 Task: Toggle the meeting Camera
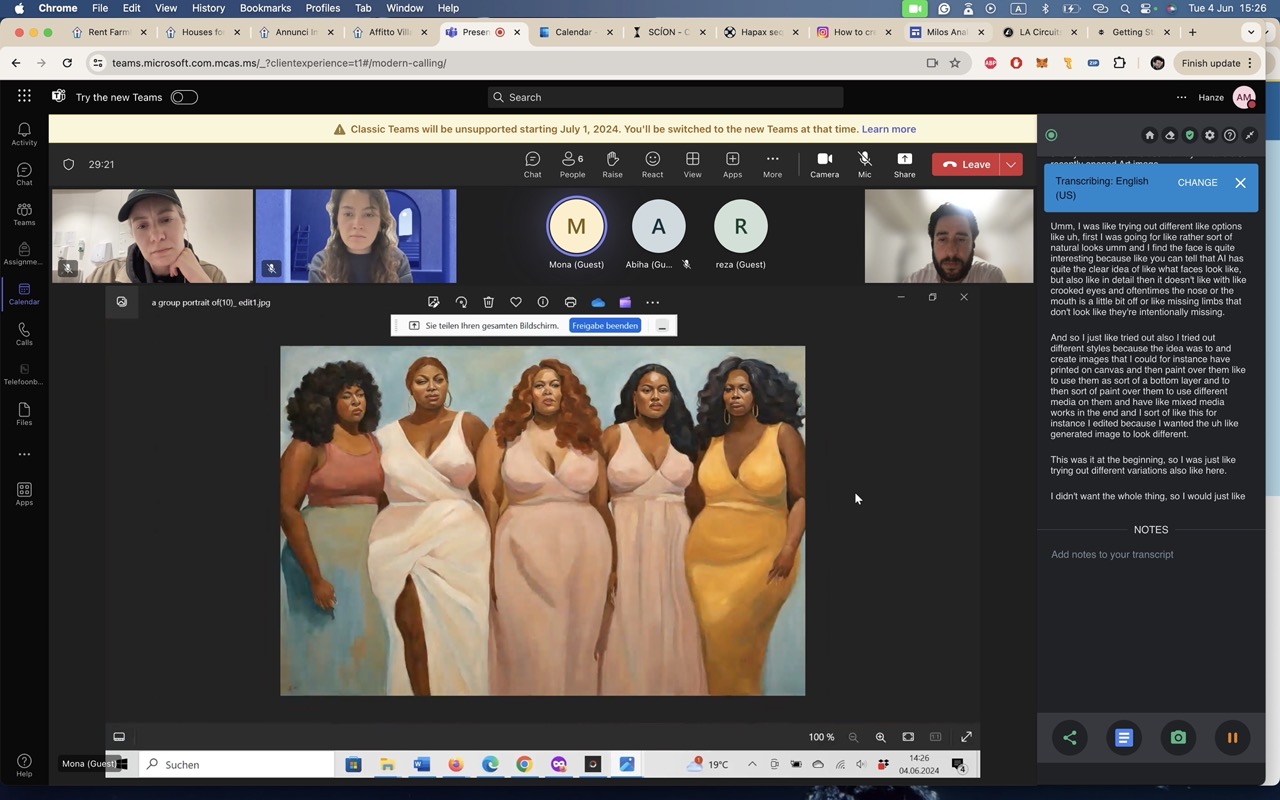(x=824, y=164)
